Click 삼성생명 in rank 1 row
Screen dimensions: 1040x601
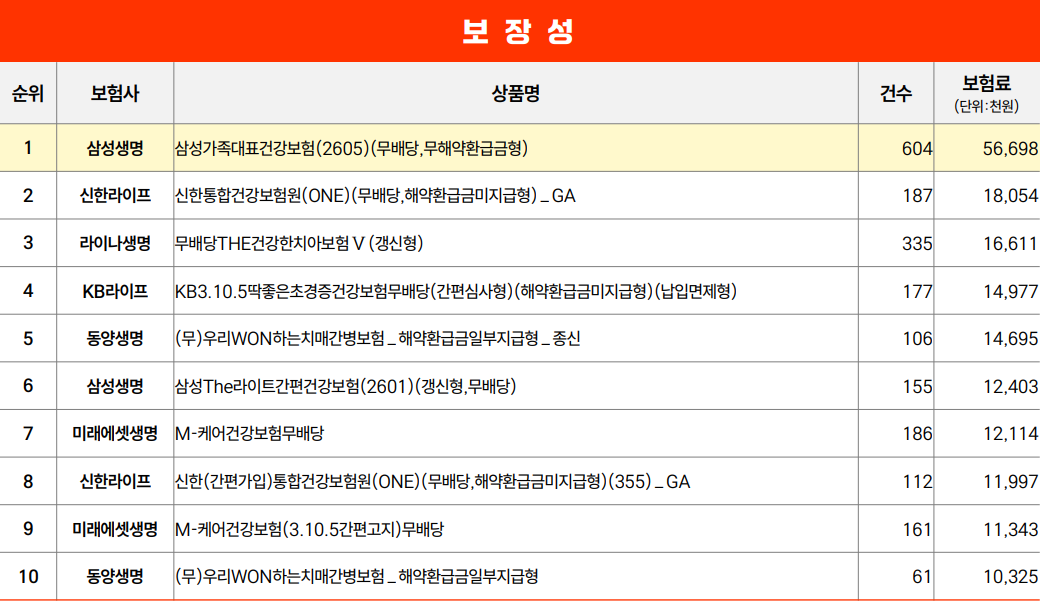[x=115, y=148]
